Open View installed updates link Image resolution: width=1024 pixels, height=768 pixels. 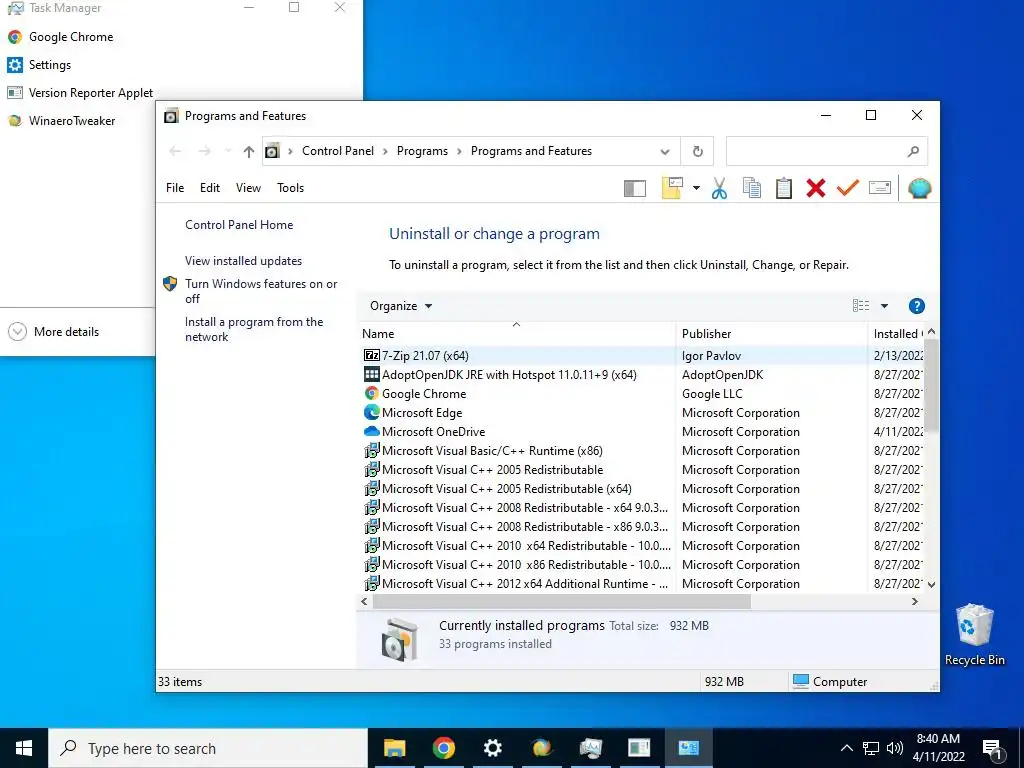pyautogui.click(x=244, y=261)
